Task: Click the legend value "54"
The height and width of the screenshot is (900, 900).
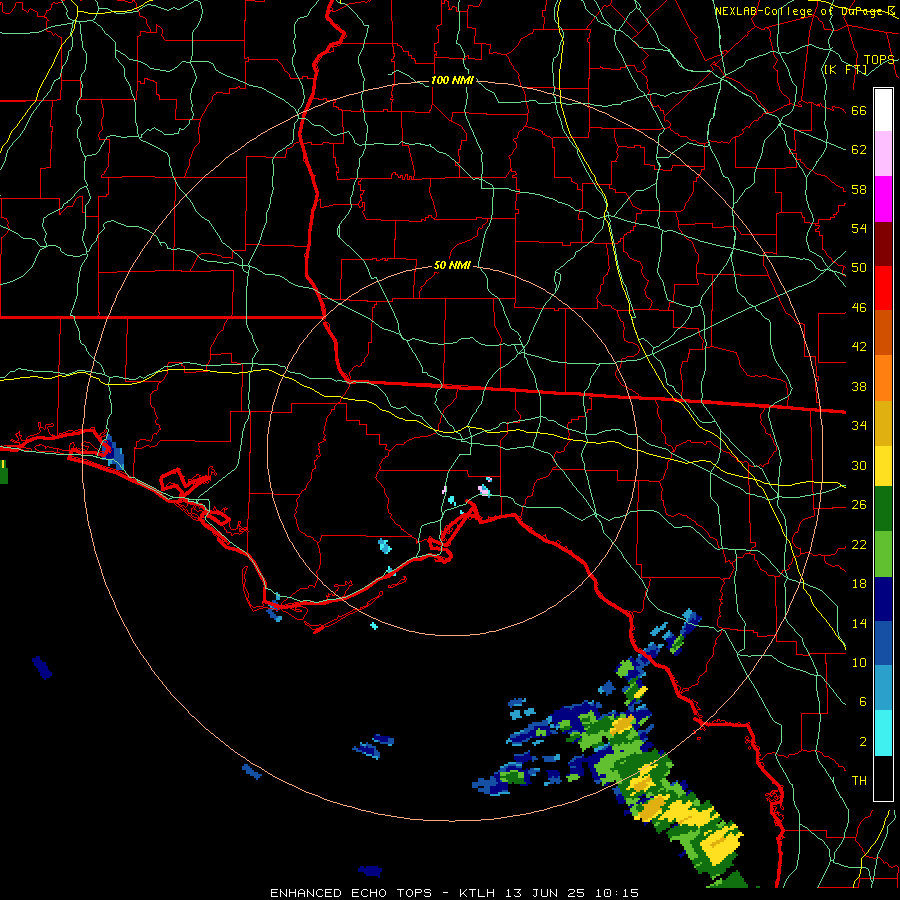Action: pyautogui.click(x=859, y=228)
